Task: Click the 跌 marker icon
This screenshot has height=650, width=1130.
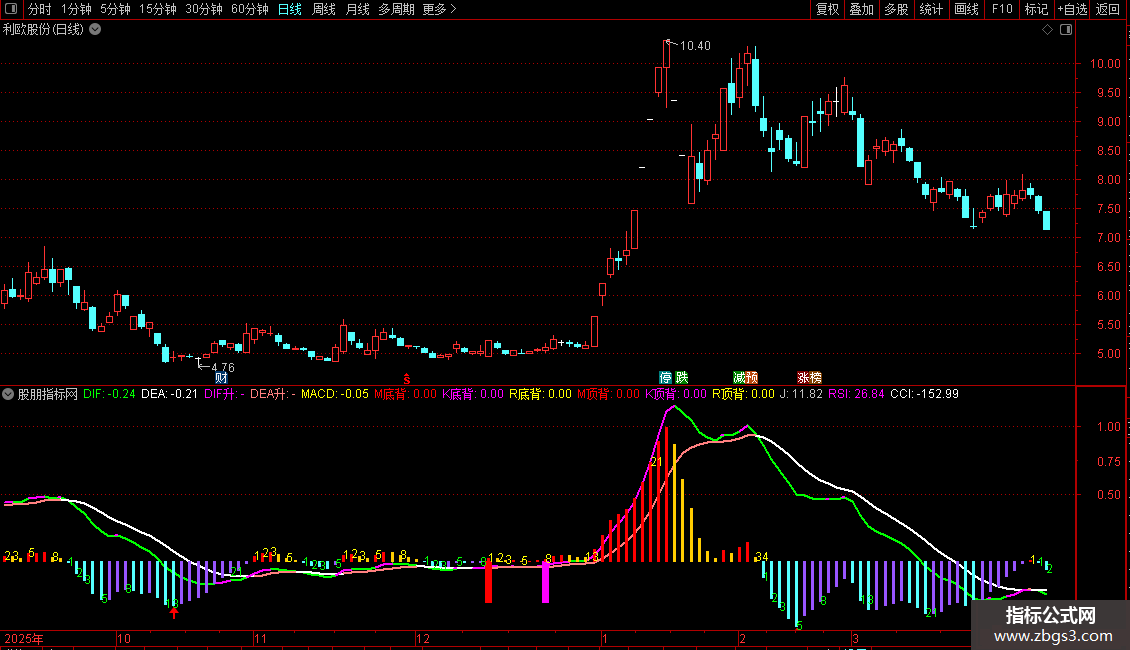Action: coord(682,378)
